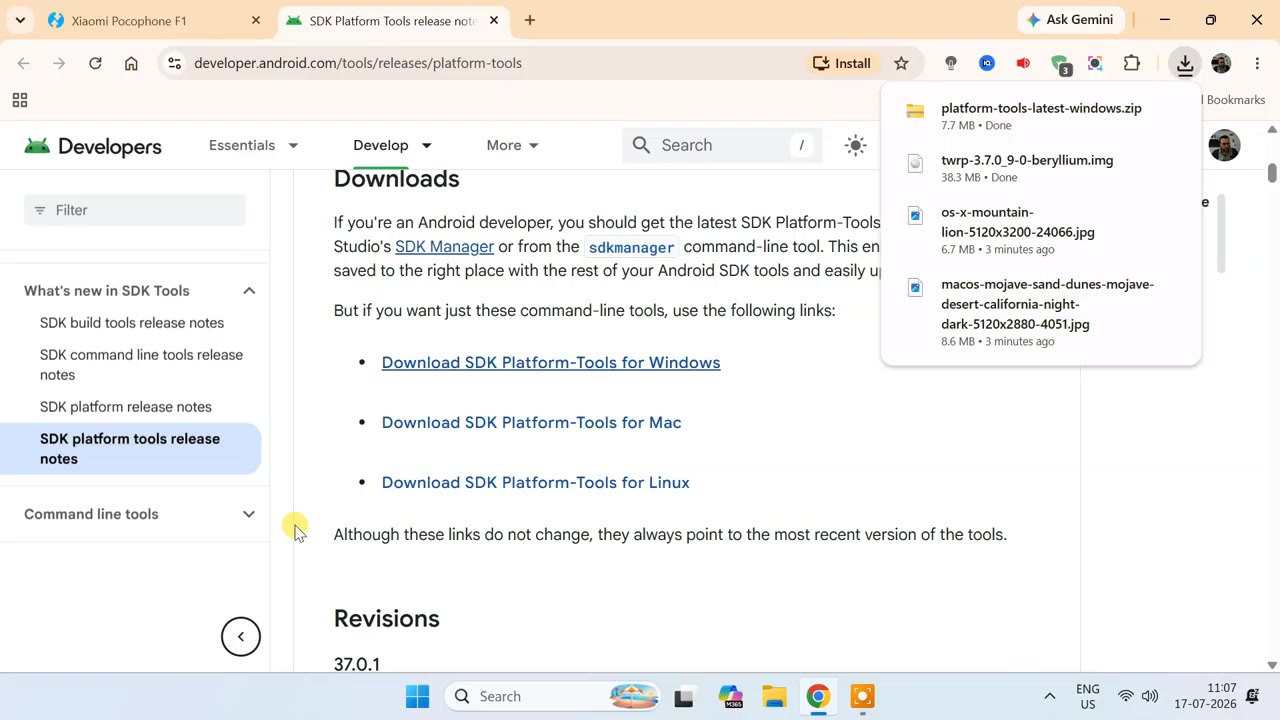Click the Install app button in address bar
The width and height of the screenshot is (1280, 720).
(841, 63)
